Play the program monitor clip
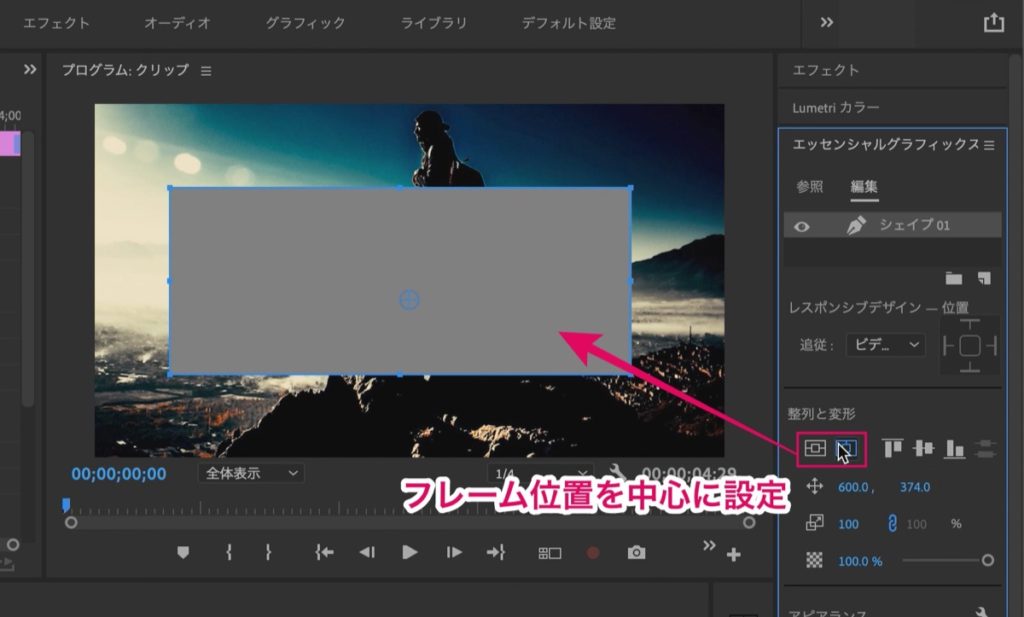The image size is (1024, 617). coord(409,552)
